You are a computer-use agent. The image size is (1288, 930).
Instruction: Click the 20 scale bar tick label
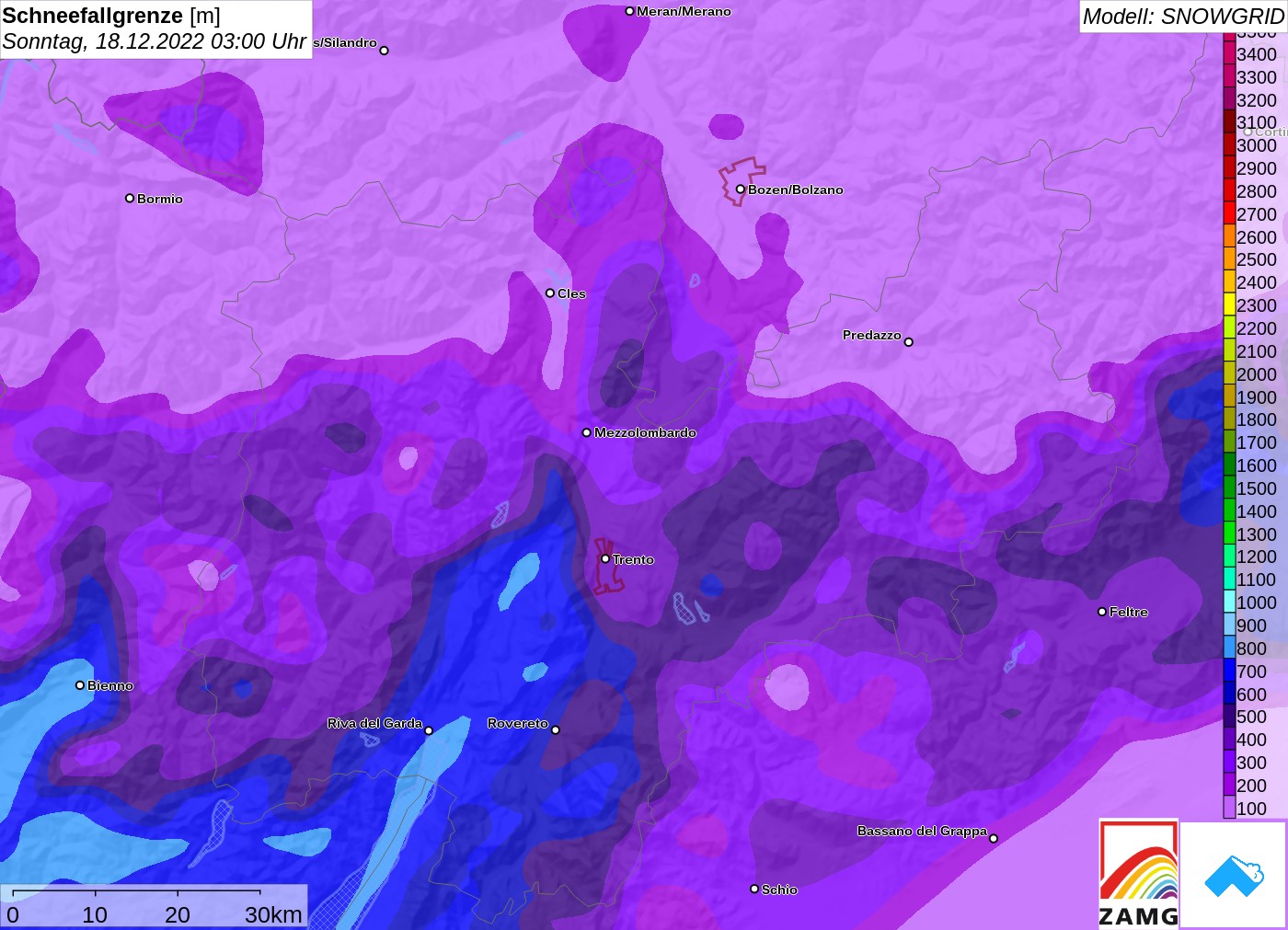(178, 914)
